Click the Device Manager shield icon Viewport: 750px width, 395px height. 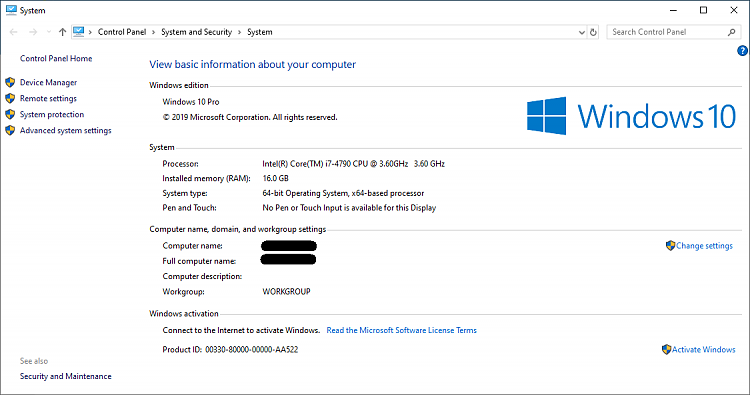[x=10, y=82]
